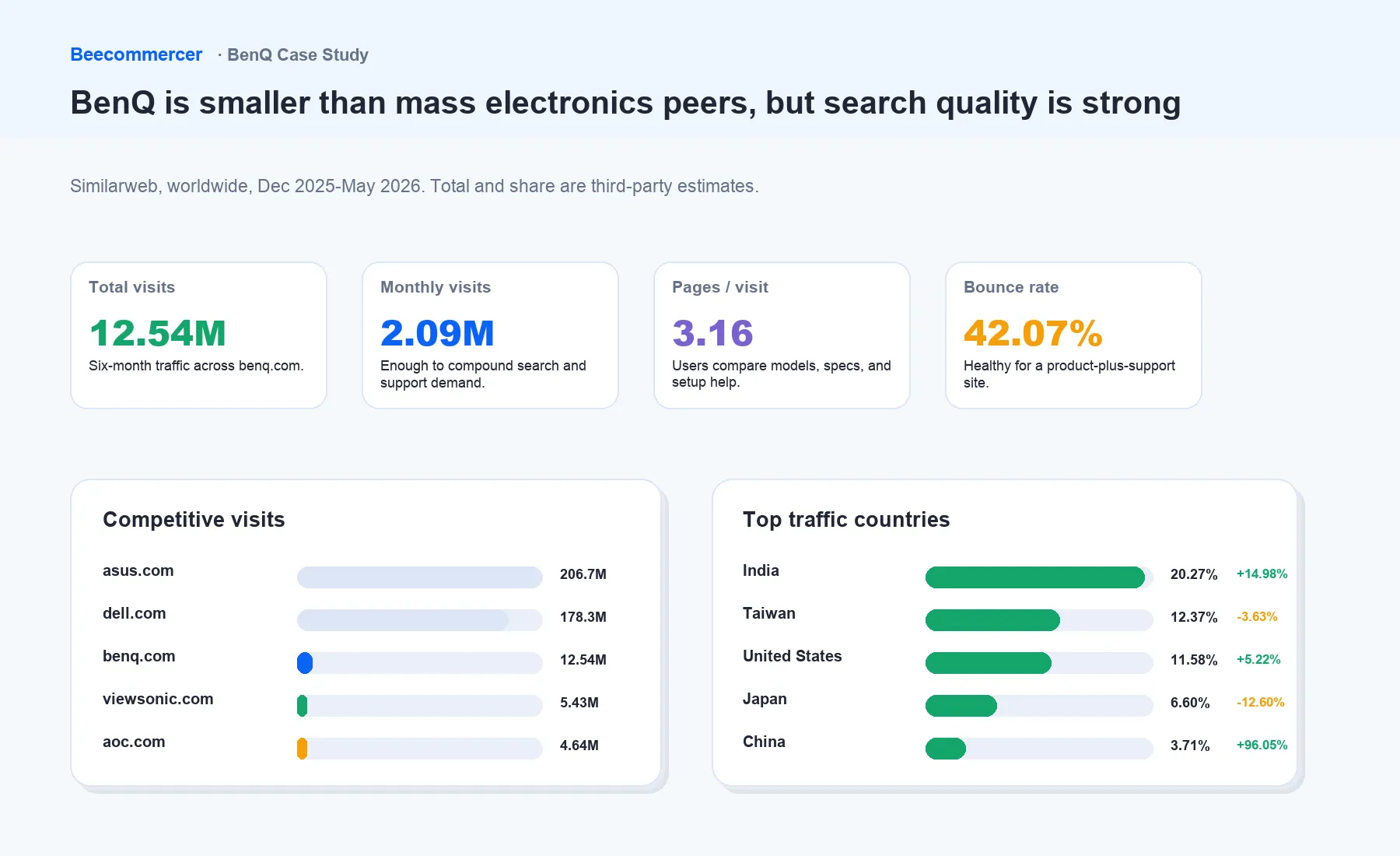Screen dimensions: 1400x856
Task: Select the BenQ Case Study label
Action: pyautogui.click(x=298, y=54)
